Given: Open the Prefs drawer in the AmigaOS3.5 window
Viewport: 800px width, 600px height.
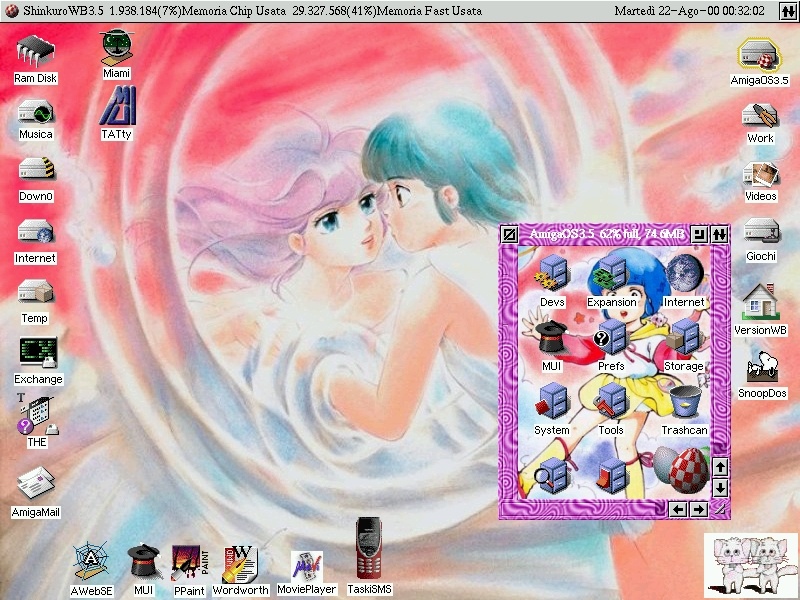Looking at the screenshot, I should [x=610, y=337].
